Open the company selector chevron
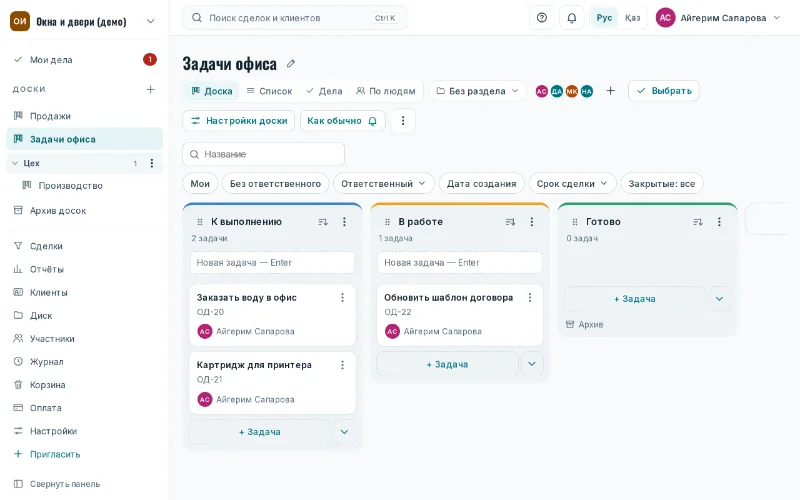Image resolution: width=800 pixels, height=500 pixels. click(x=151, y=21)
